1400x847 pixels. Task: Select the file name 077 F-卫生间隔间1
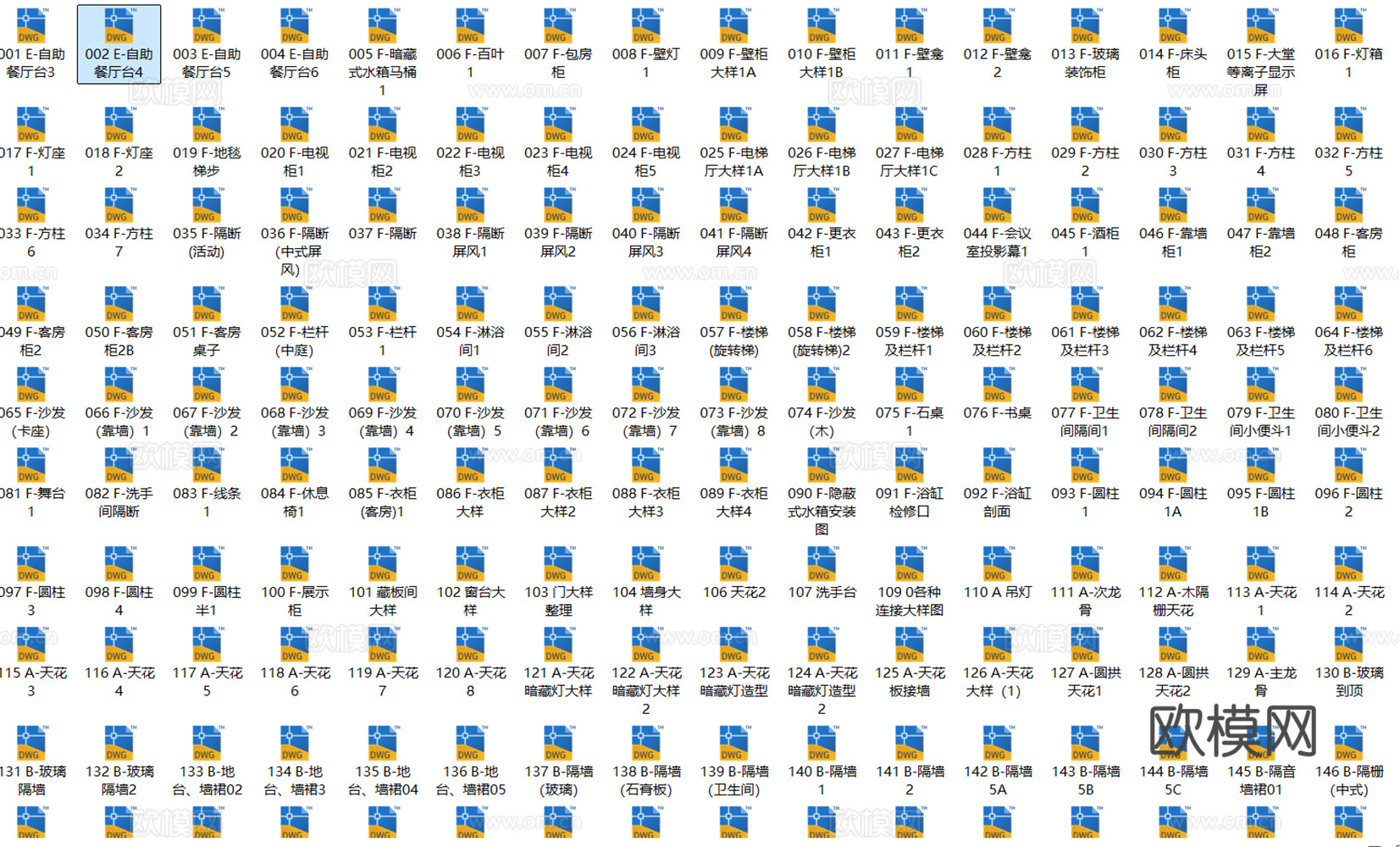click(1085, 422)
